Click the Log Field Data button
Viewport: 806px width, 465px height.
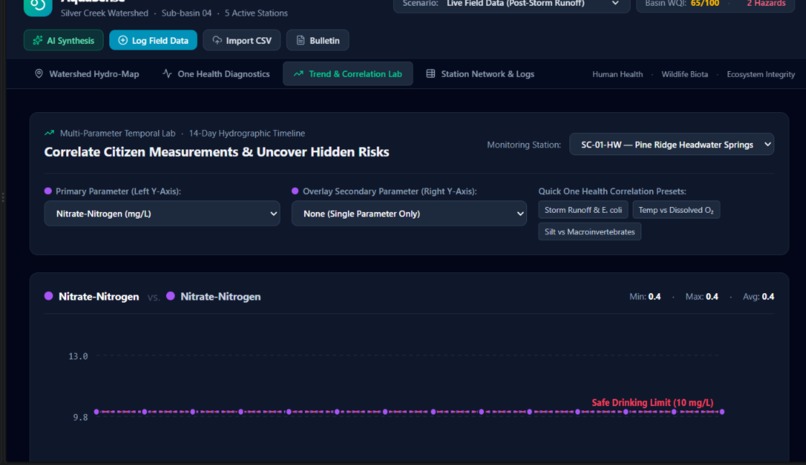coord(153,40)
